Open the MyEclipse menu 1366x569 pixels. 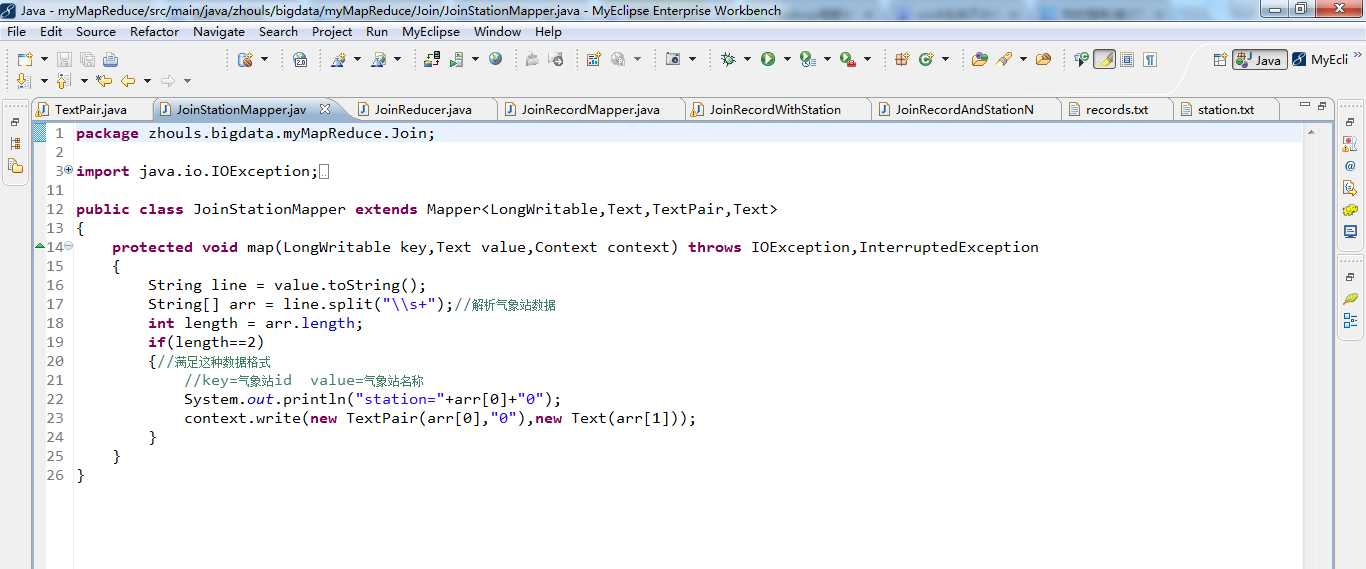click(431, 31)
